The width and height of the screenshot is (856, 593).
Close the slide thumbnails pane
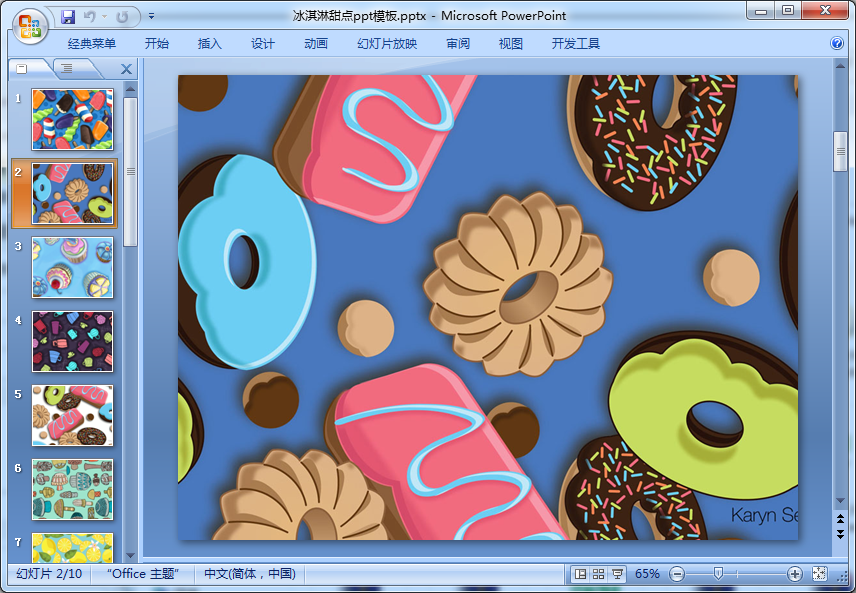(x=126, y=69)
